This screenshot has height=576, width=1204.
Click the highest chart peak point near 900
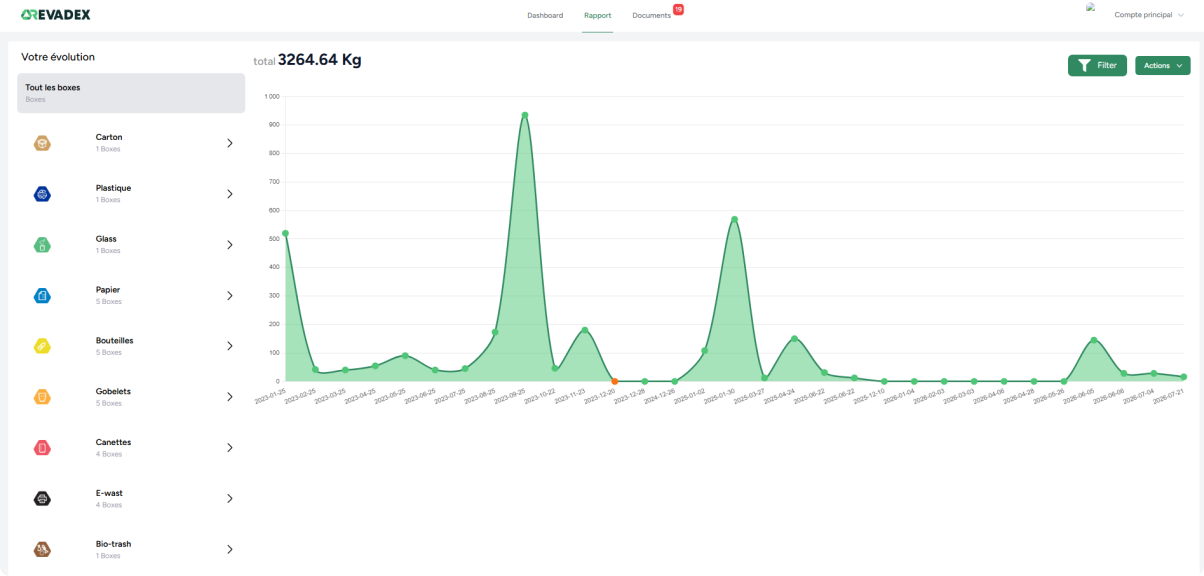pyautogui.click(x=525, y=115)
